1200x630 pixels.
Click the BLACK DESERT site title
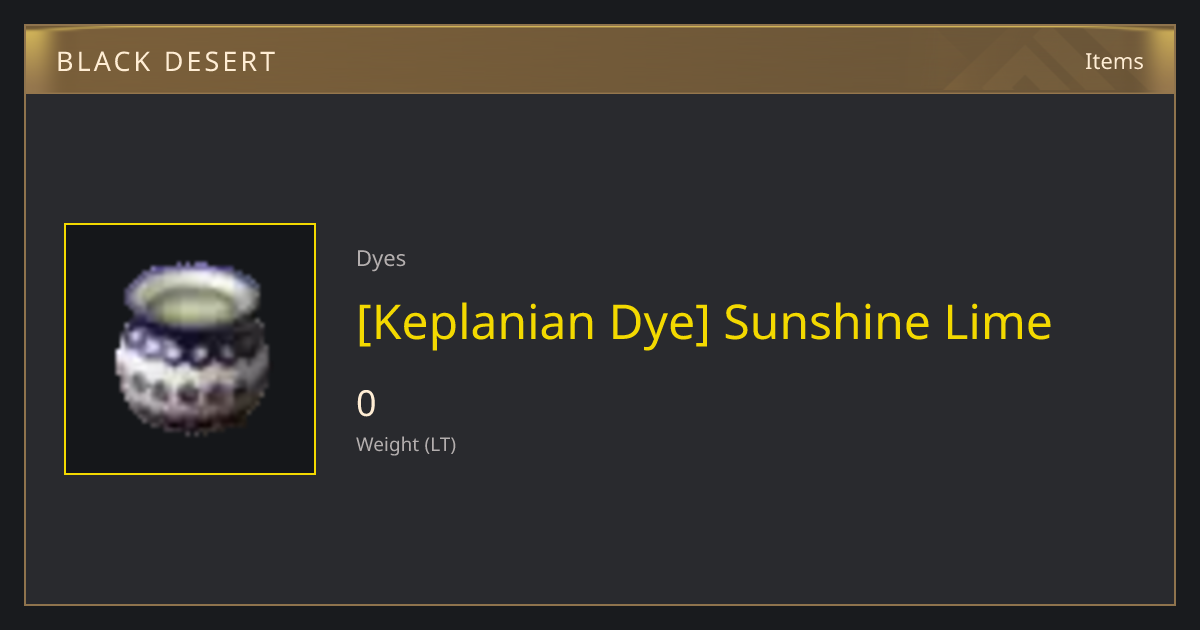click(166, 62)
